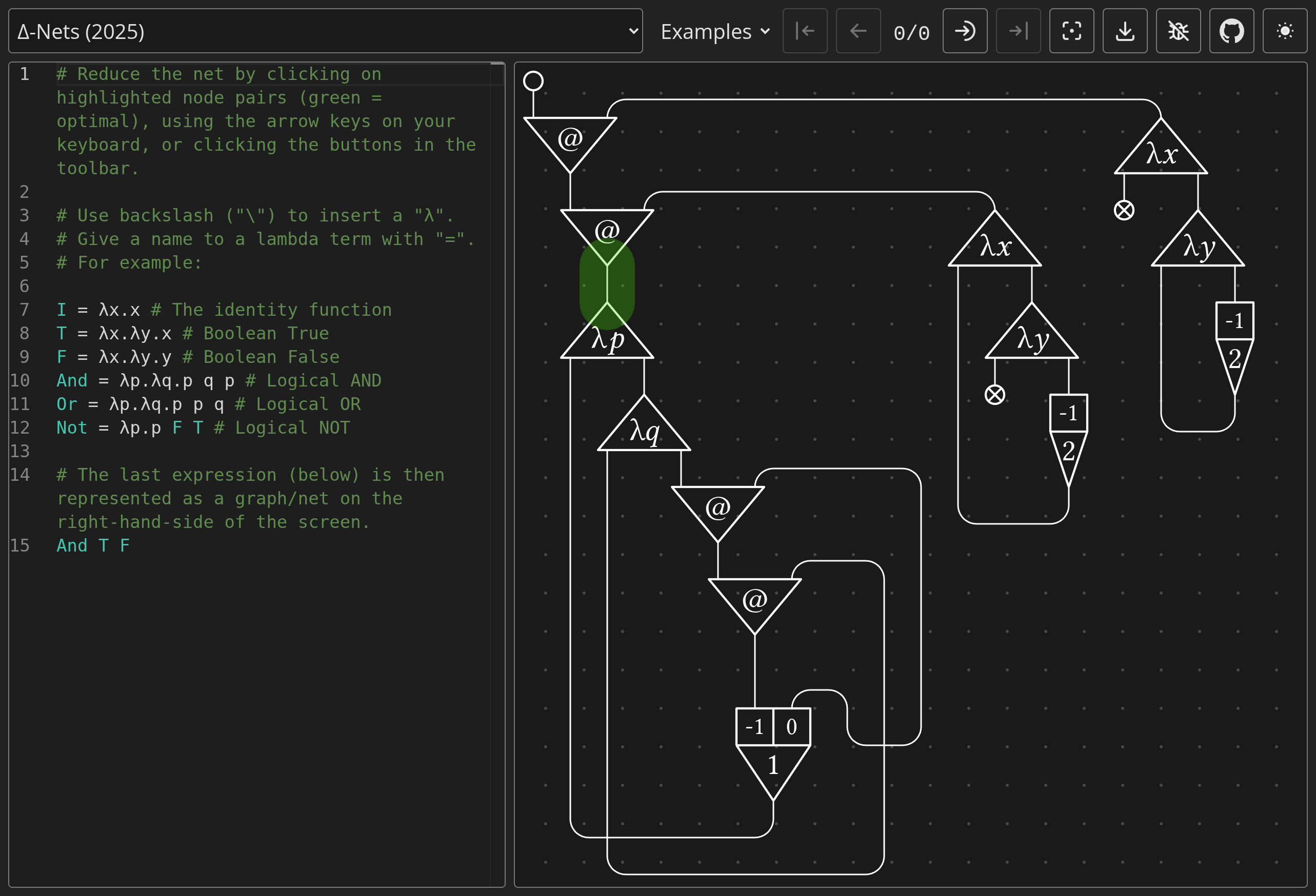Screen dimensions: 1316x896
Task: Click the rightmost -1 box
Action: pos(1235,321)
